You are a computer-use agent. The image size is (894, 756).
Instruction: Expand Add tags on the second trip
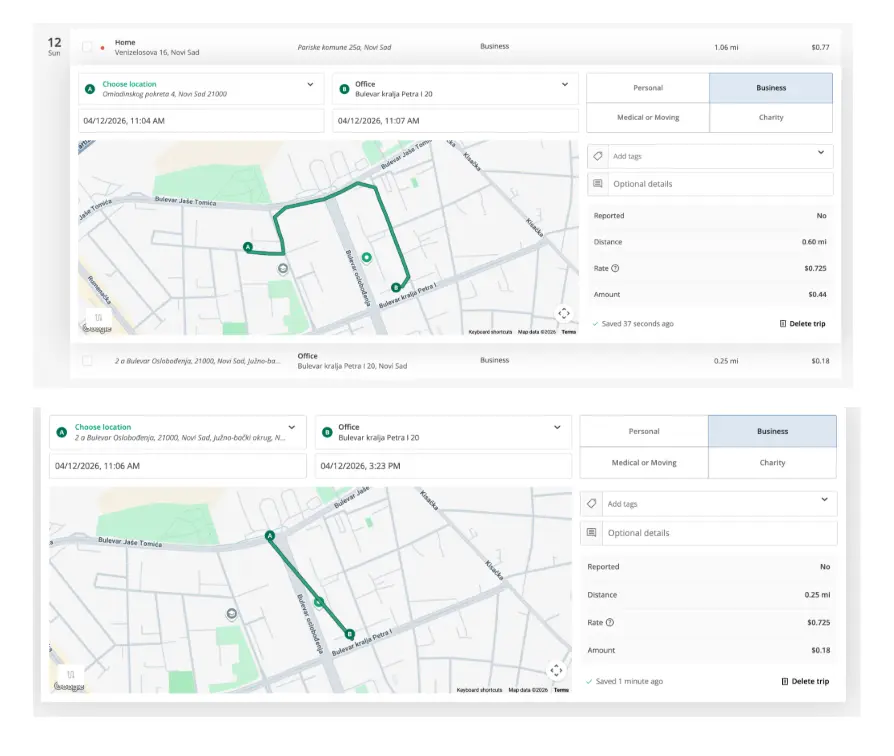(825, 503)
